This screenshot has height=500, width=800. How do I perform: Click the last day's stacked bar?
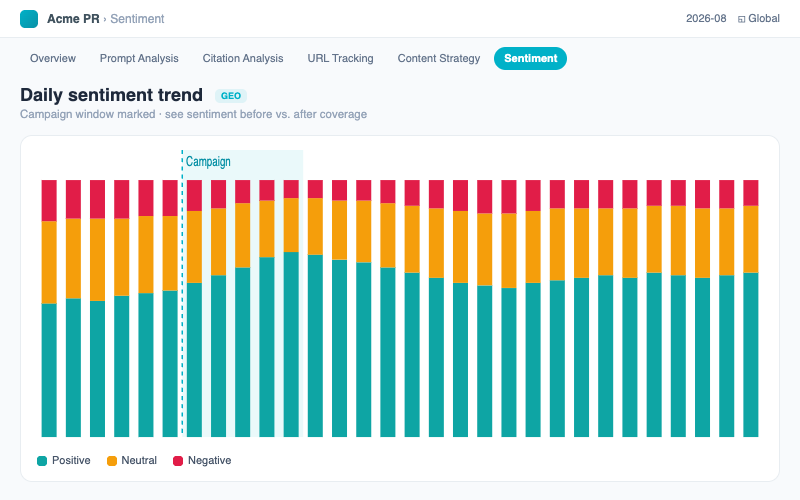point(751,308)
